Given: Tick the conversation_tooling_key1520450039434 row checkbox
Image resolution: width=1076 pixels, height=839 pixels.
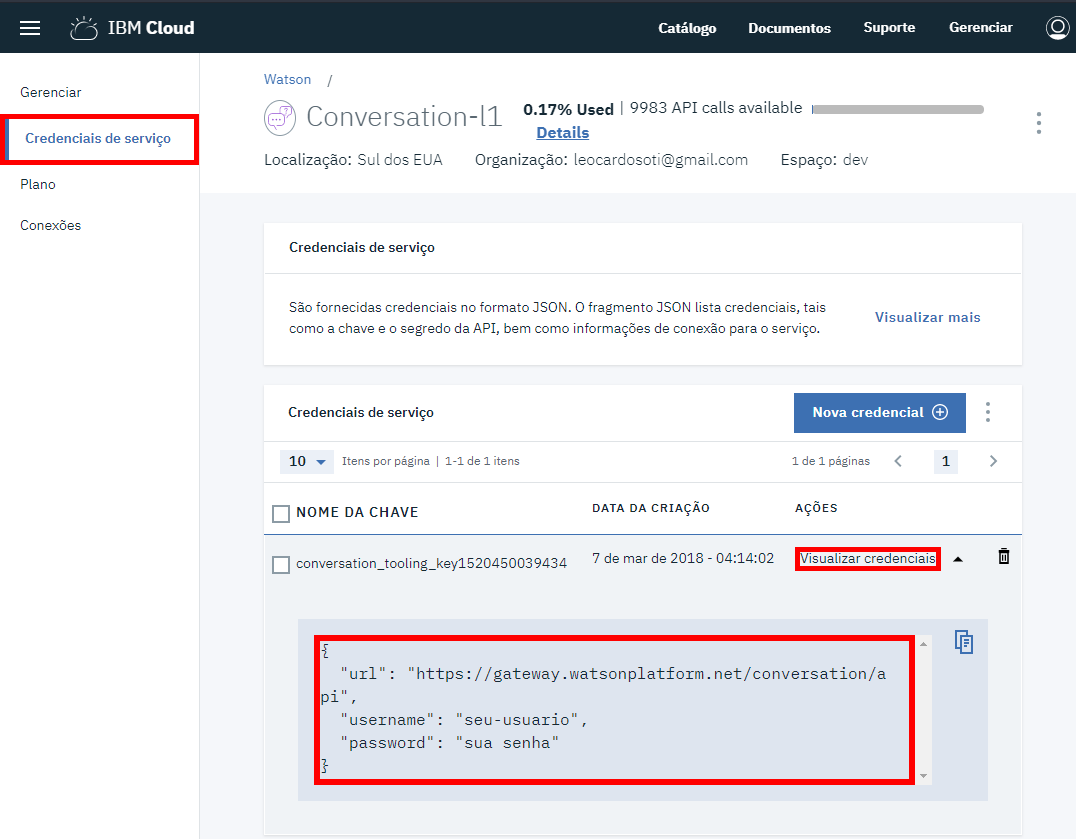Looking at the screenshot, I should click(x=281, y=564).
